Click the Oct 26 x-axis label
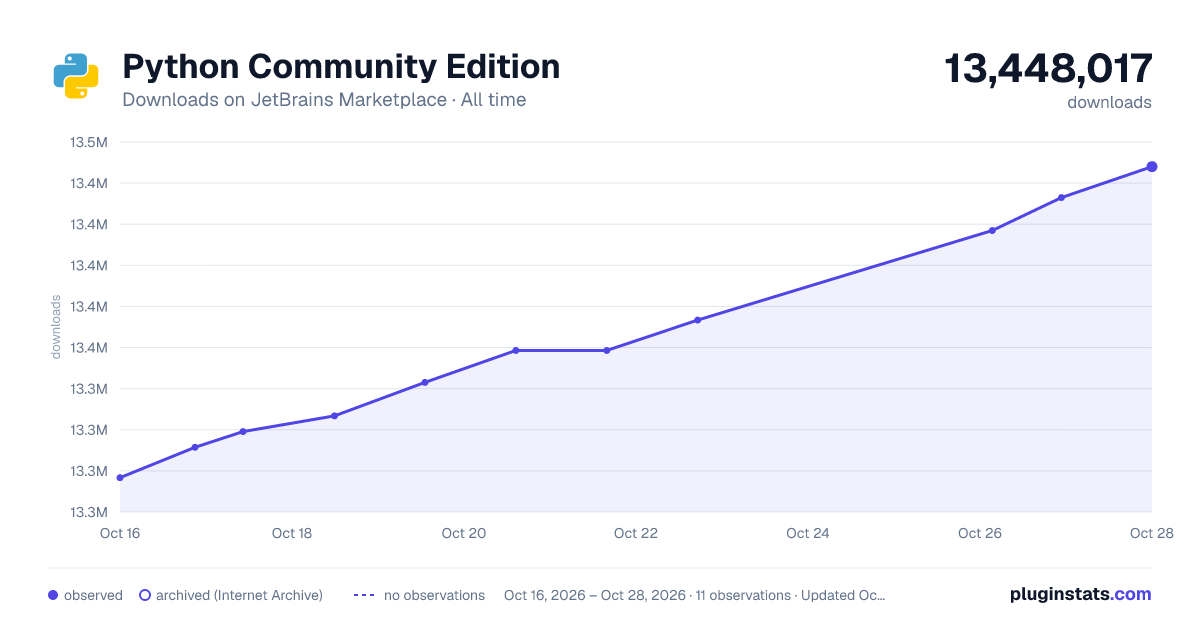Viewport: 1200px width, 630px height. coord(980,533)
